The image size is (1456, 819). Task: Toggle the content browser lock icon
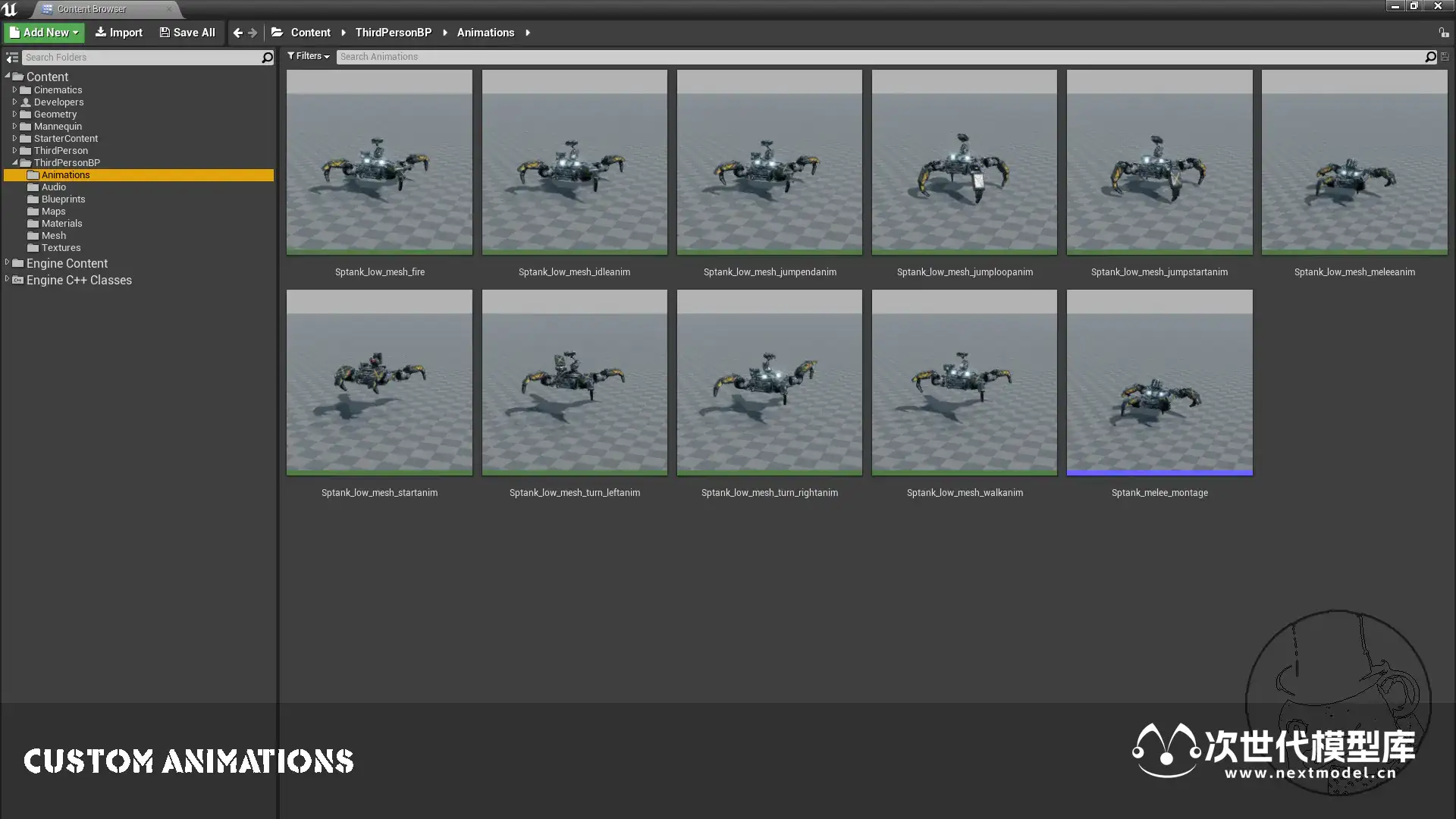(1444, 33)
